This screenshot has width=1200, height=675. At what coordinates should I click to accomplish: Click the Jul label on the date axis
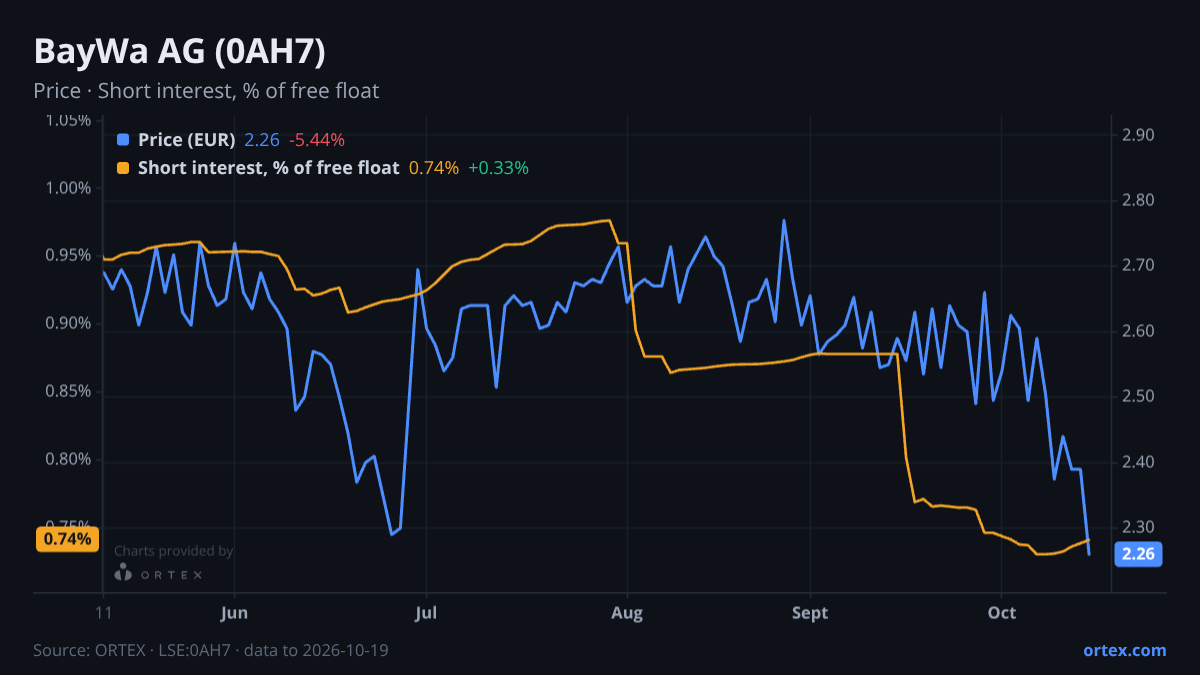tap(426, 613)
